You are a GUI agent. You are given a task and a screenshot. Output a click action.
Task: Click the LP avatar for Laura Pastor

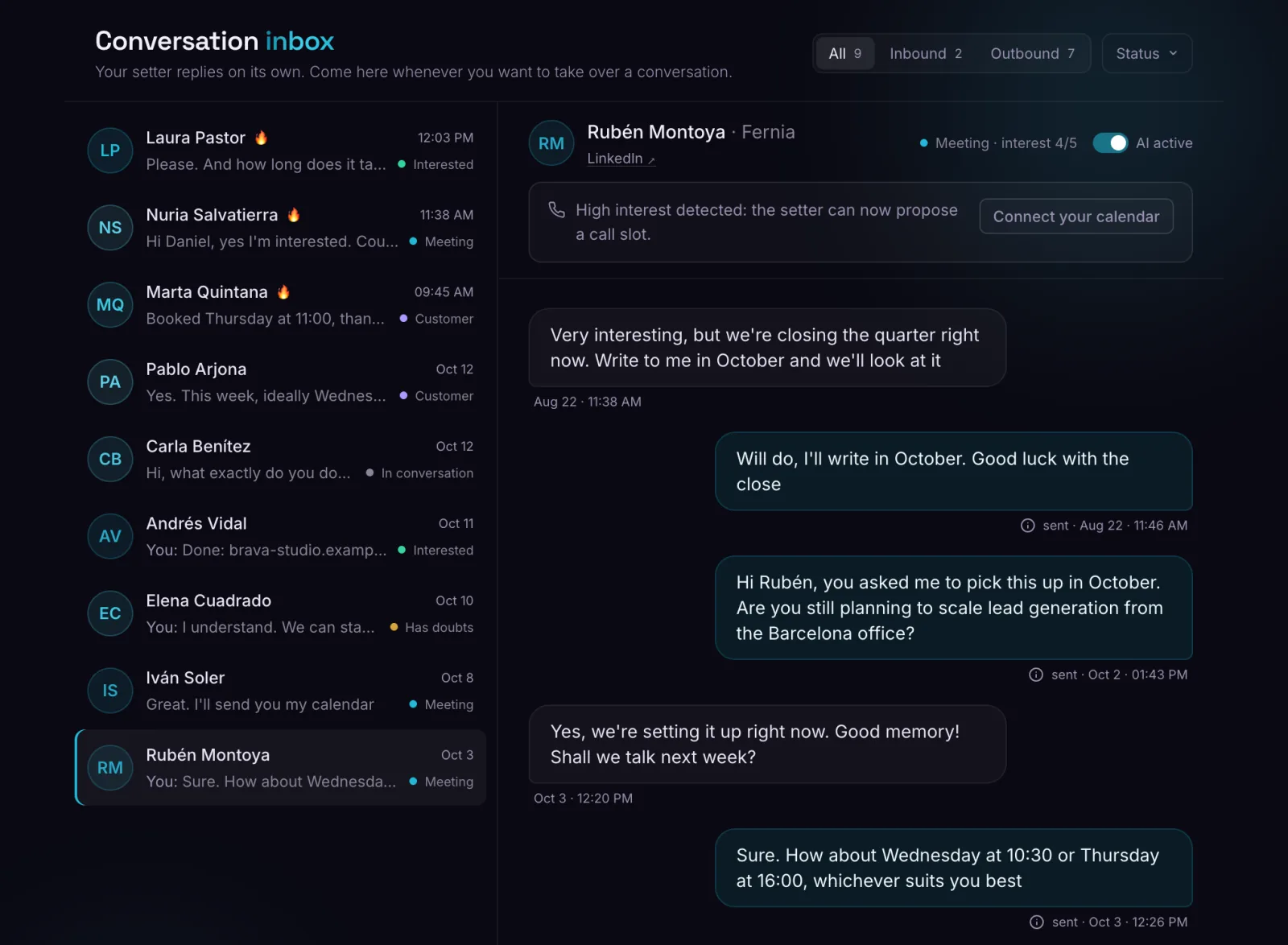tap(110, 151)
